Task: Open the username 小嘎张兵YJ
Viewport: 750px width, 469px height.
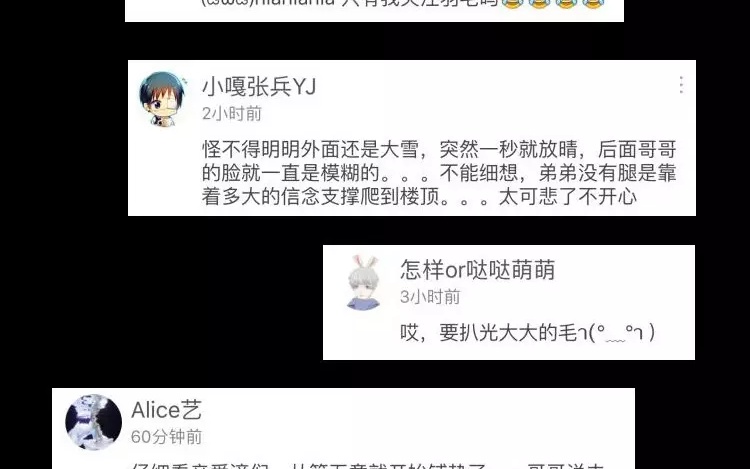Action: pyautogui.click(x=259, y=87)
